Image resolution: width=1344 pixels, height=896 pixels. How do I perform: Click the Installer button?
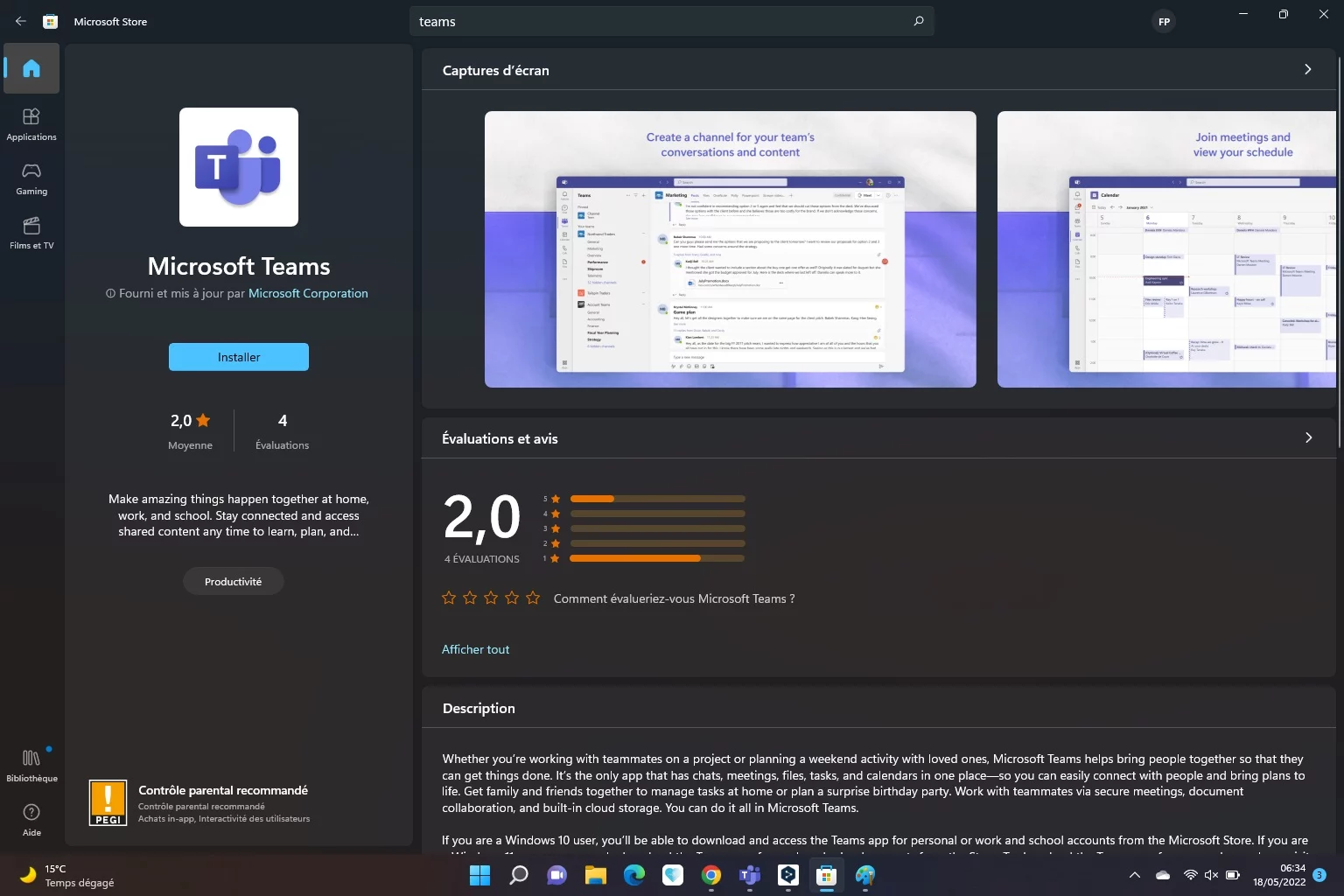(239, 357)
